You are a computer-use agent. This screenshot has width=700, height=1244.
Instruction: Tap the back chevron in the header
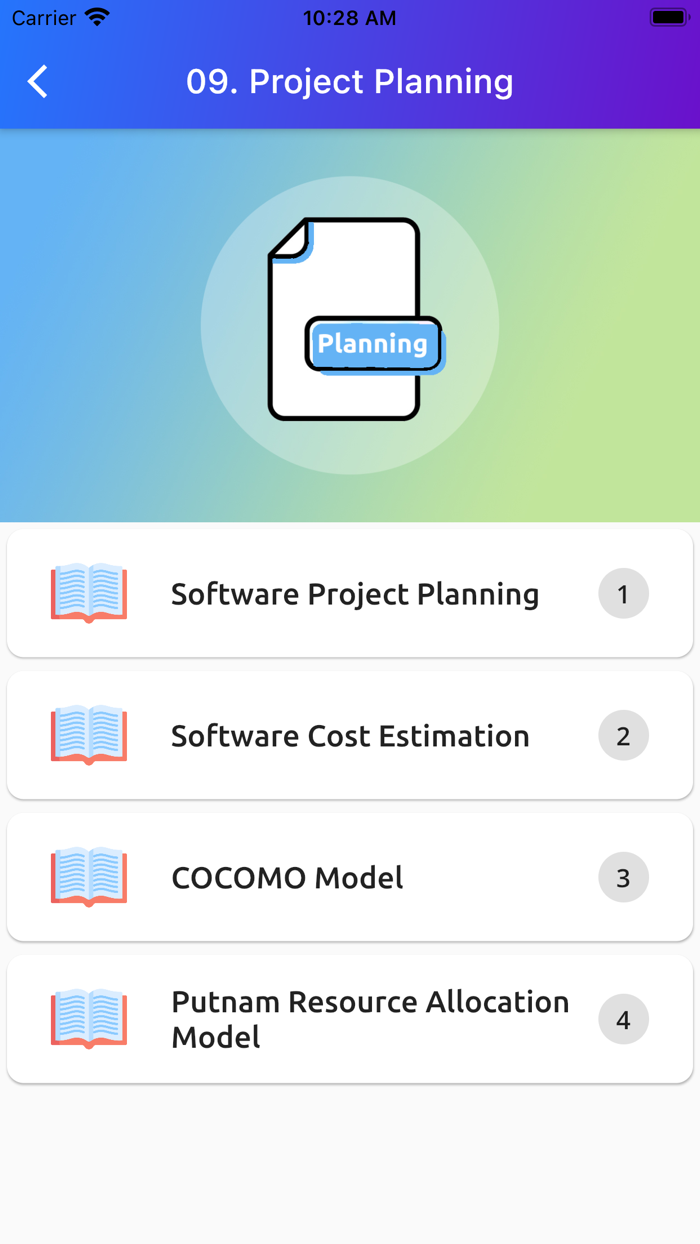(x=37, y=81)
